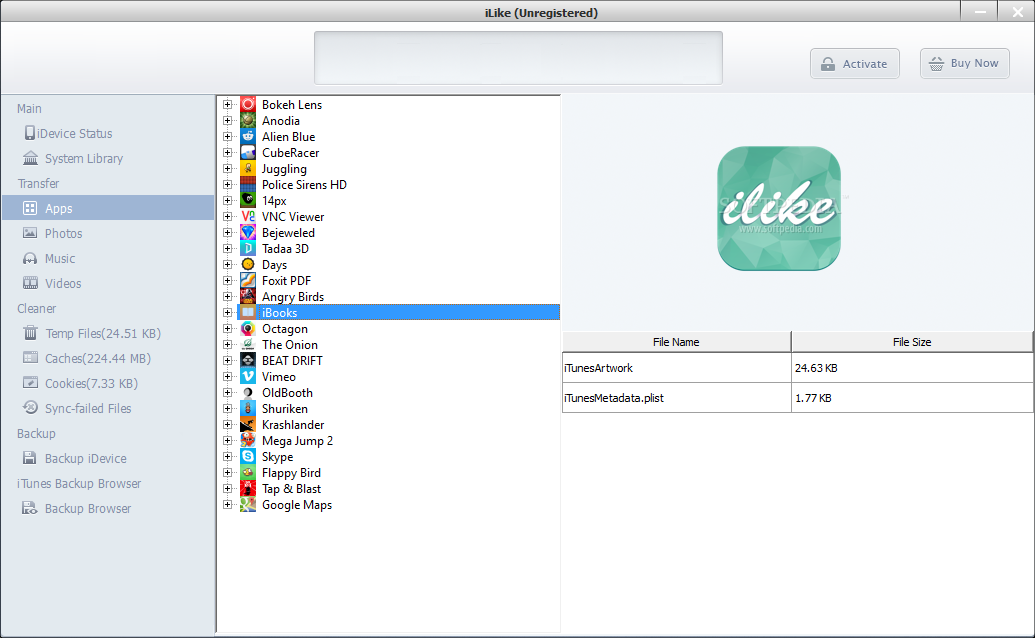Screen dimensions: 1035x638
Task: Expand the Alien Blue tree node
Action: click(x=228, y=137)
